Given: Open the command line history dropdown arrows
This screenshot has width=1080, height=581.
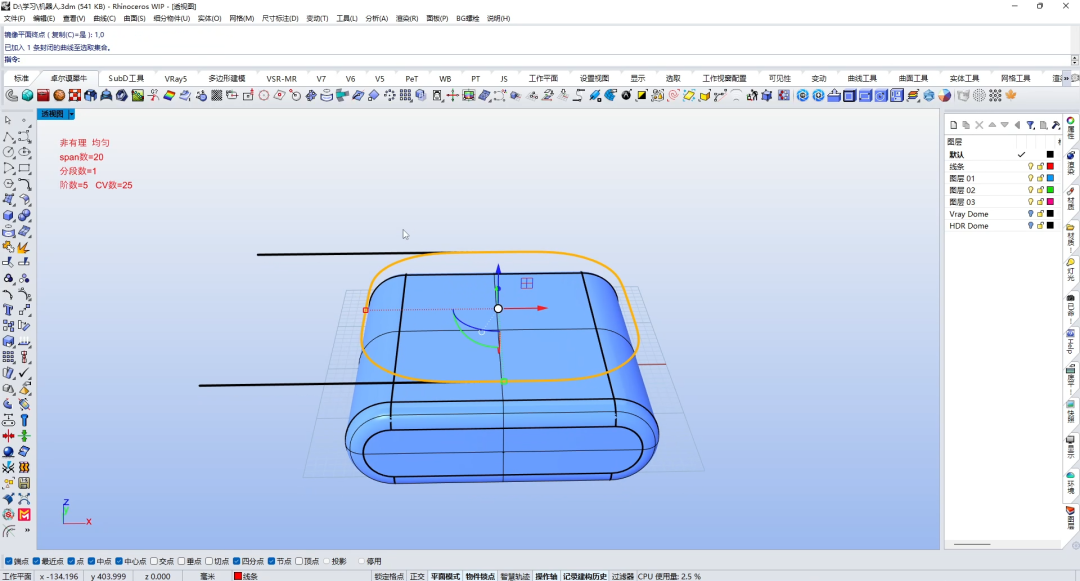Looking at the screenshot, I should pos(1074,60).
